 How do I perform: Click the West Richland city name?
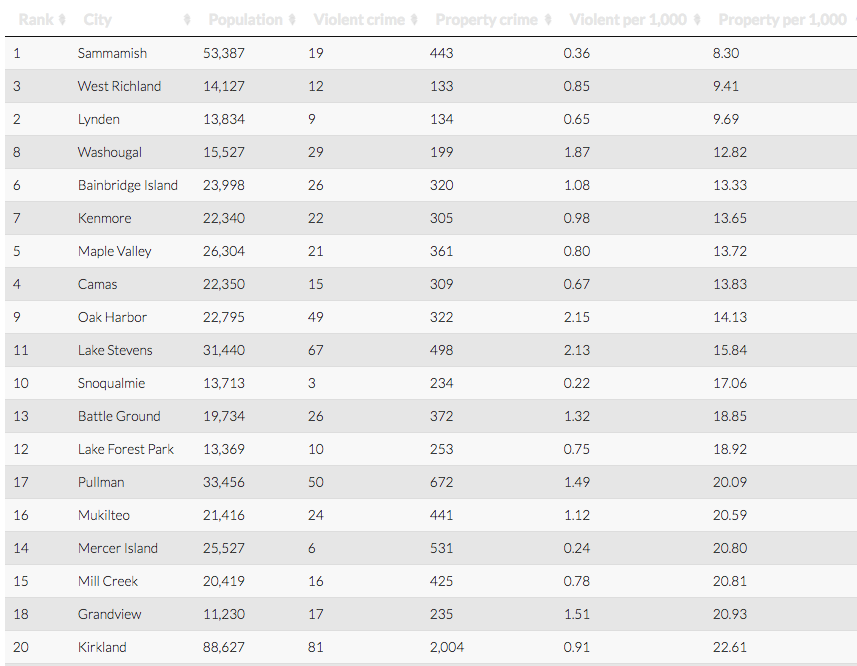[x=119, y=86]
